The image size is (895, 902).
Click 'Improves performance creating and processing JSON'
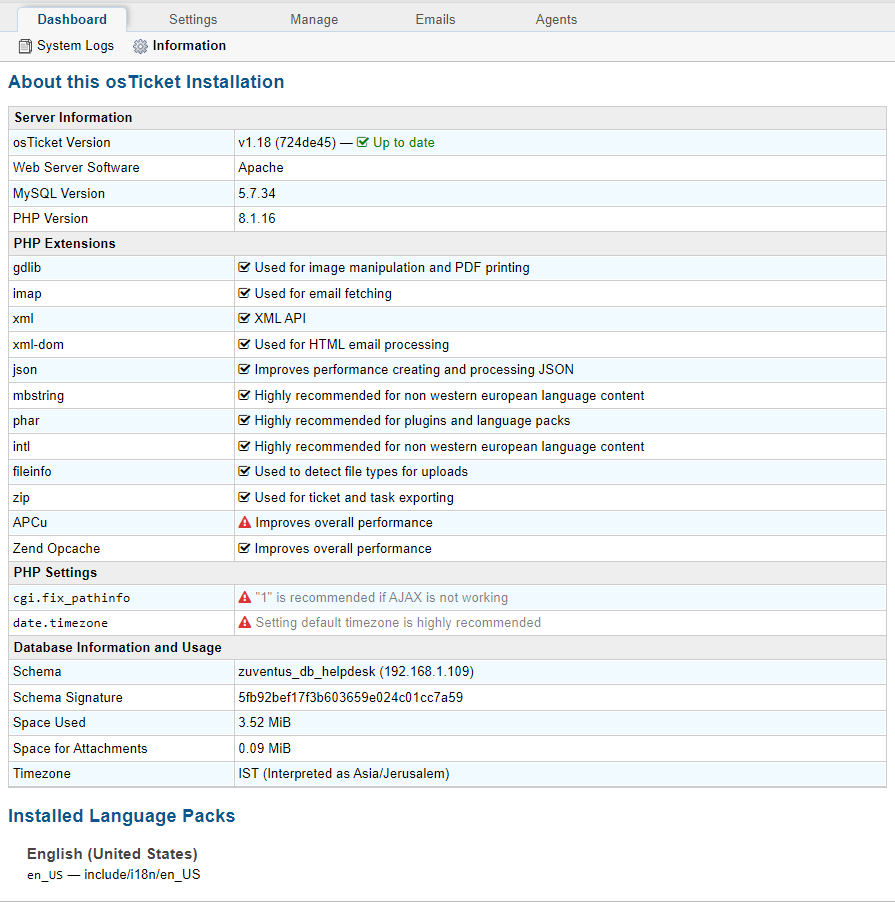coord(414,369)
